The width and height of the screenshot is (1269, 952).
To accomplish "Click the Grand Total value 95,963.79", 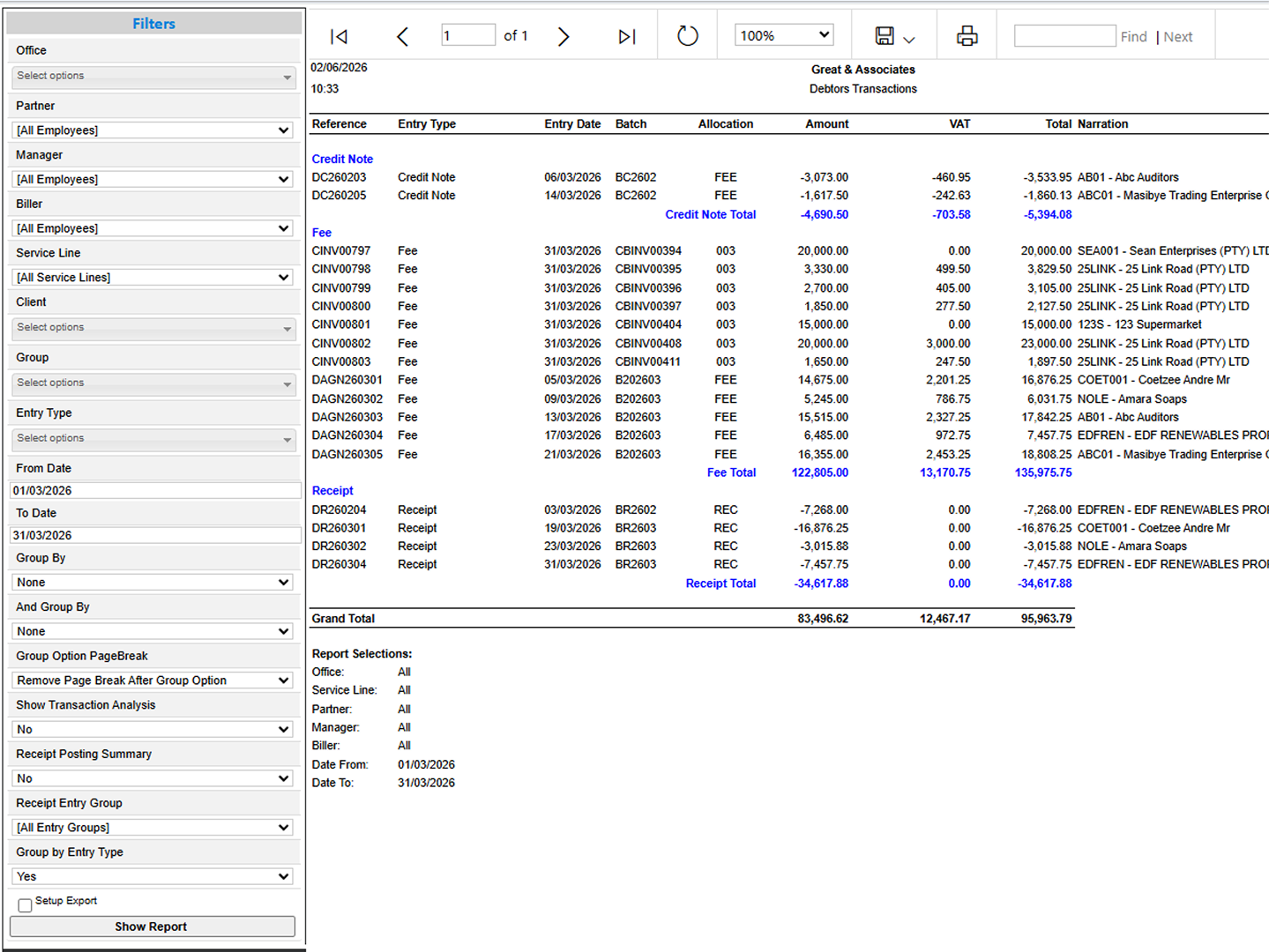I will click(x=1047, y=619).
